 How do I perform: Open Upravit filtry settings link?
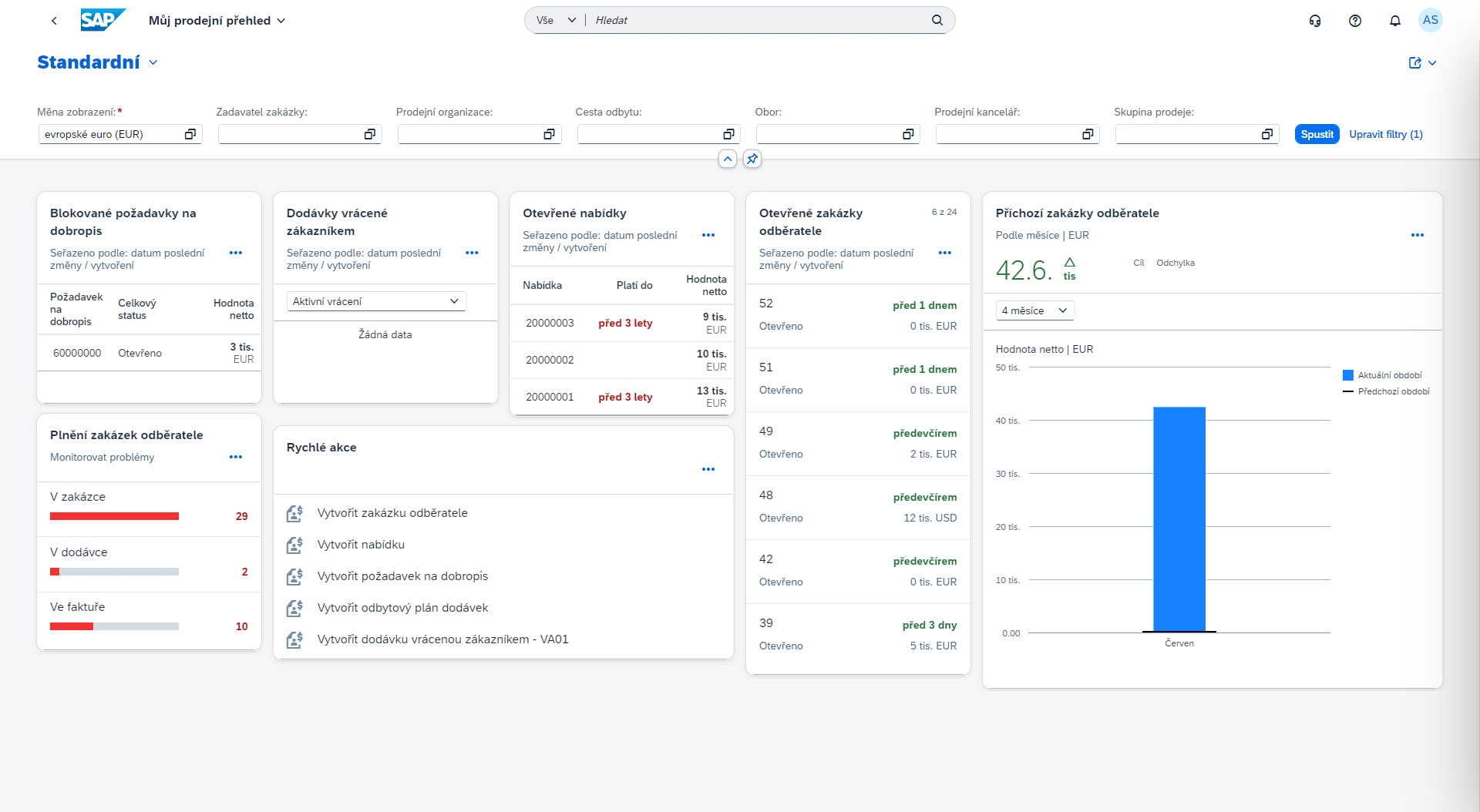(x=1385, y=134)
